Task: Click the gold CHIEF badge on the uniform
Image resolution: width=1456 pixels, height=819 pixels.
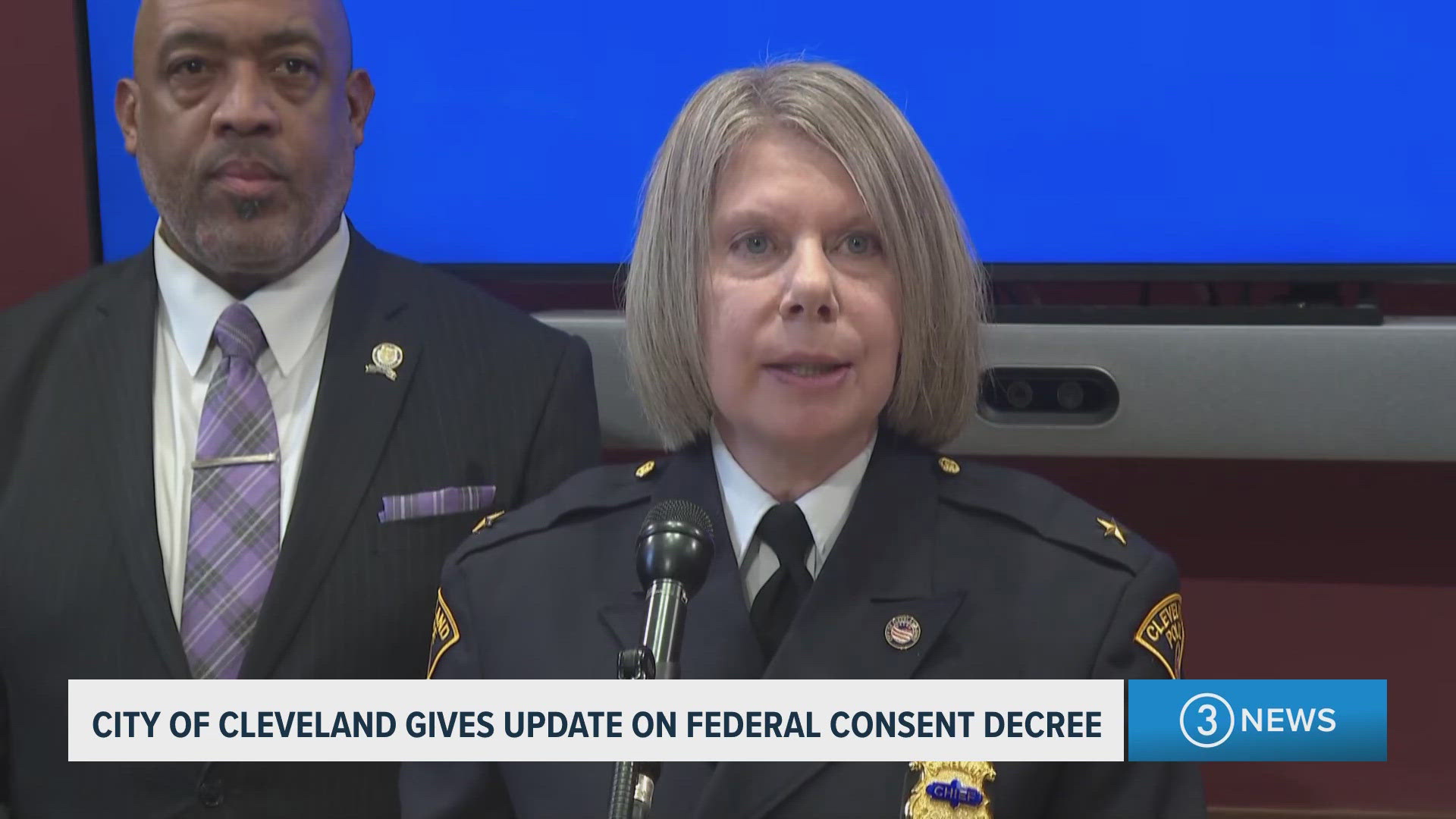Action: [x=952, y=791]
